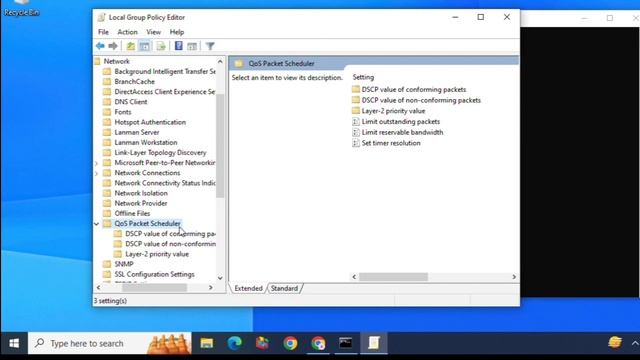640x360 pixels.
Task: Select Set timer resolution setting
Action: tap(391, 143)
